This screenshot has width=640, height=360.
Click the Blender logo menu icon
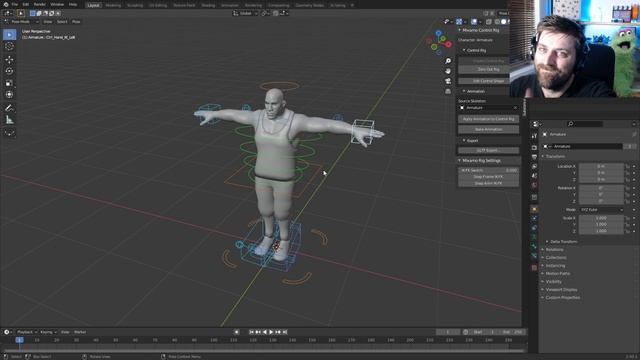(6, 4)
